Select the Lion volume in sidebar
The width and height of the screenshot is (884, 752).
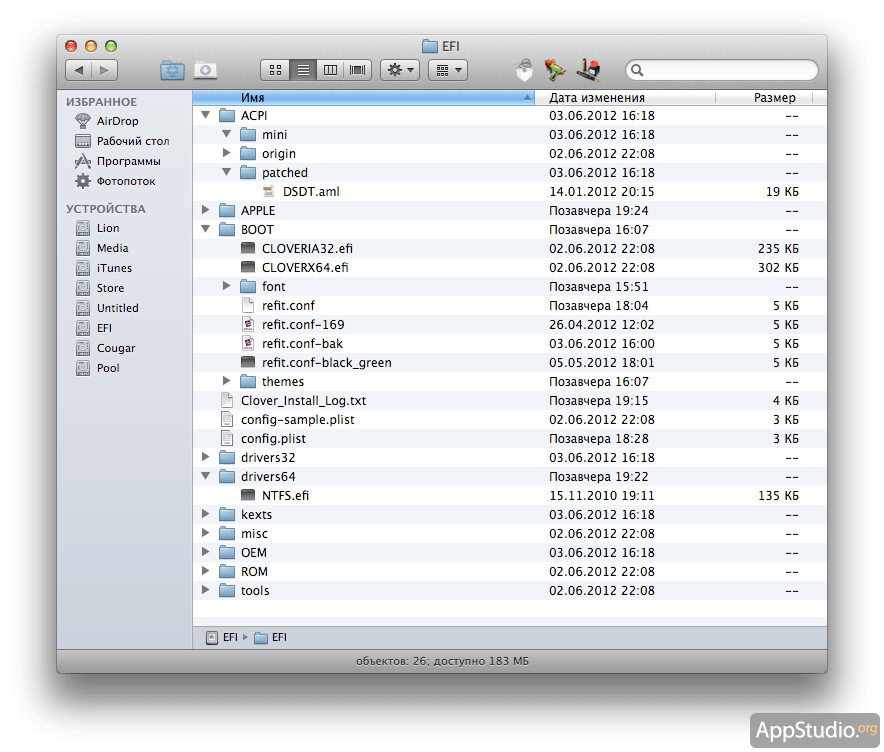tap(98, 228)
